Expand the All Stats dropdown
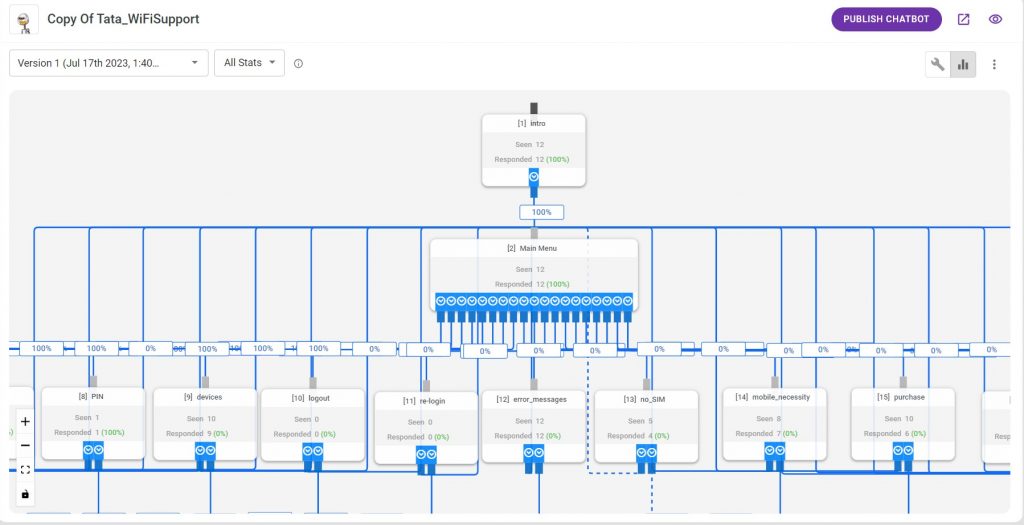Viewport: 1024px width, 525px height. point(249,63)
